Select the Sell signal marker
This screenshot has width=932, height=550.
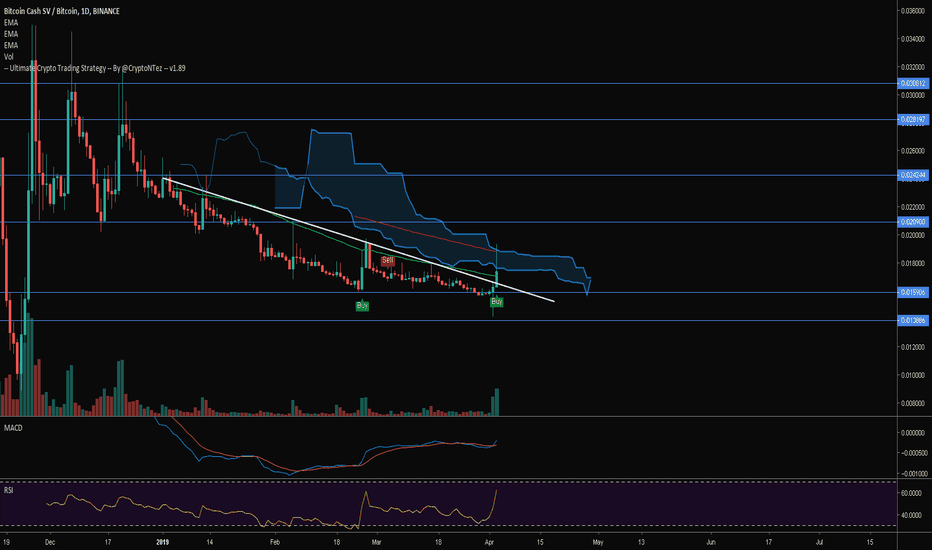click(388, 260)
